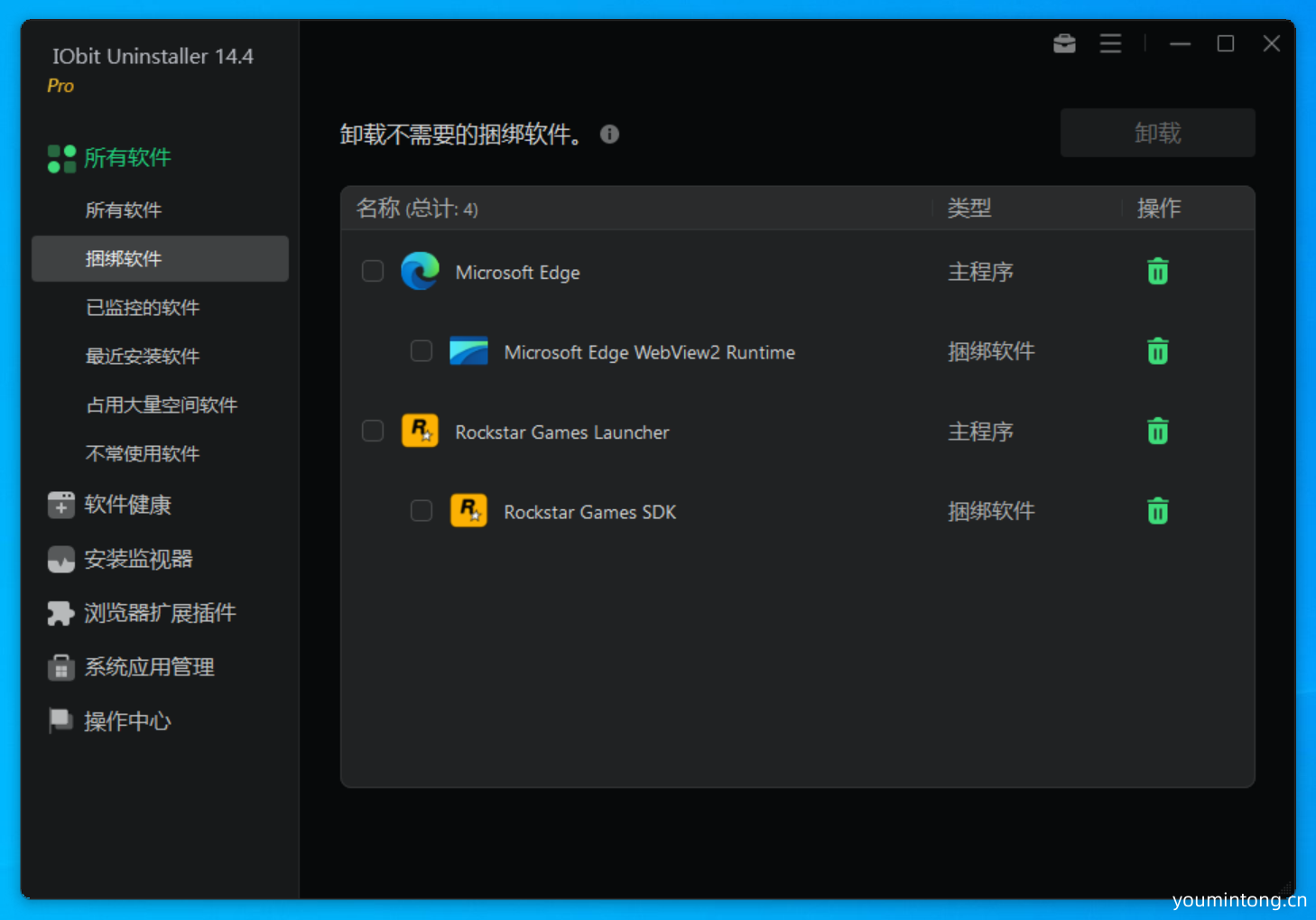Tick the Microsoft Edge checkbox
The width and height of the screenshot is (1316, 920).
373,271
